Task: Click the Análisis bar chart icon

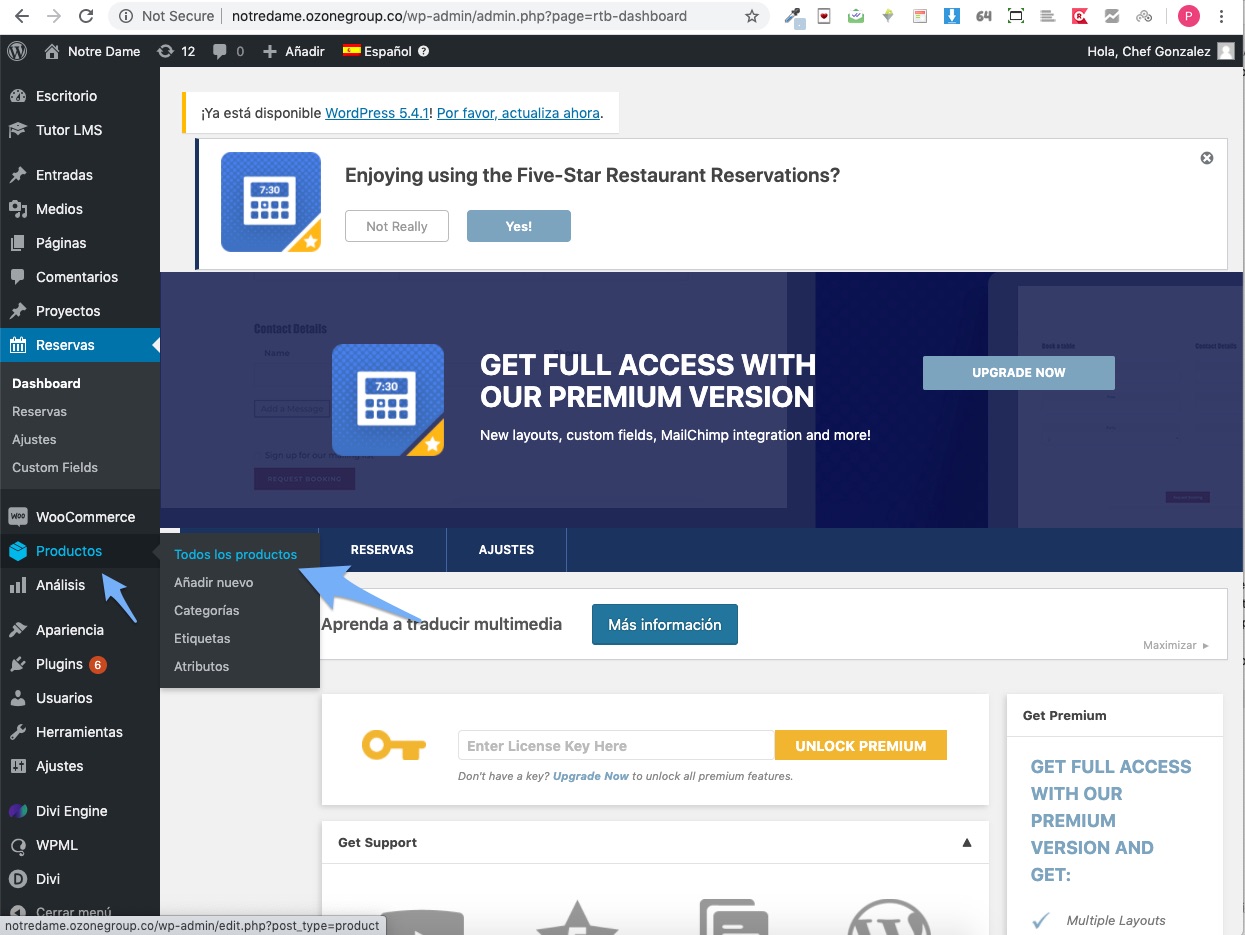Action: click(x=18, y=585)
